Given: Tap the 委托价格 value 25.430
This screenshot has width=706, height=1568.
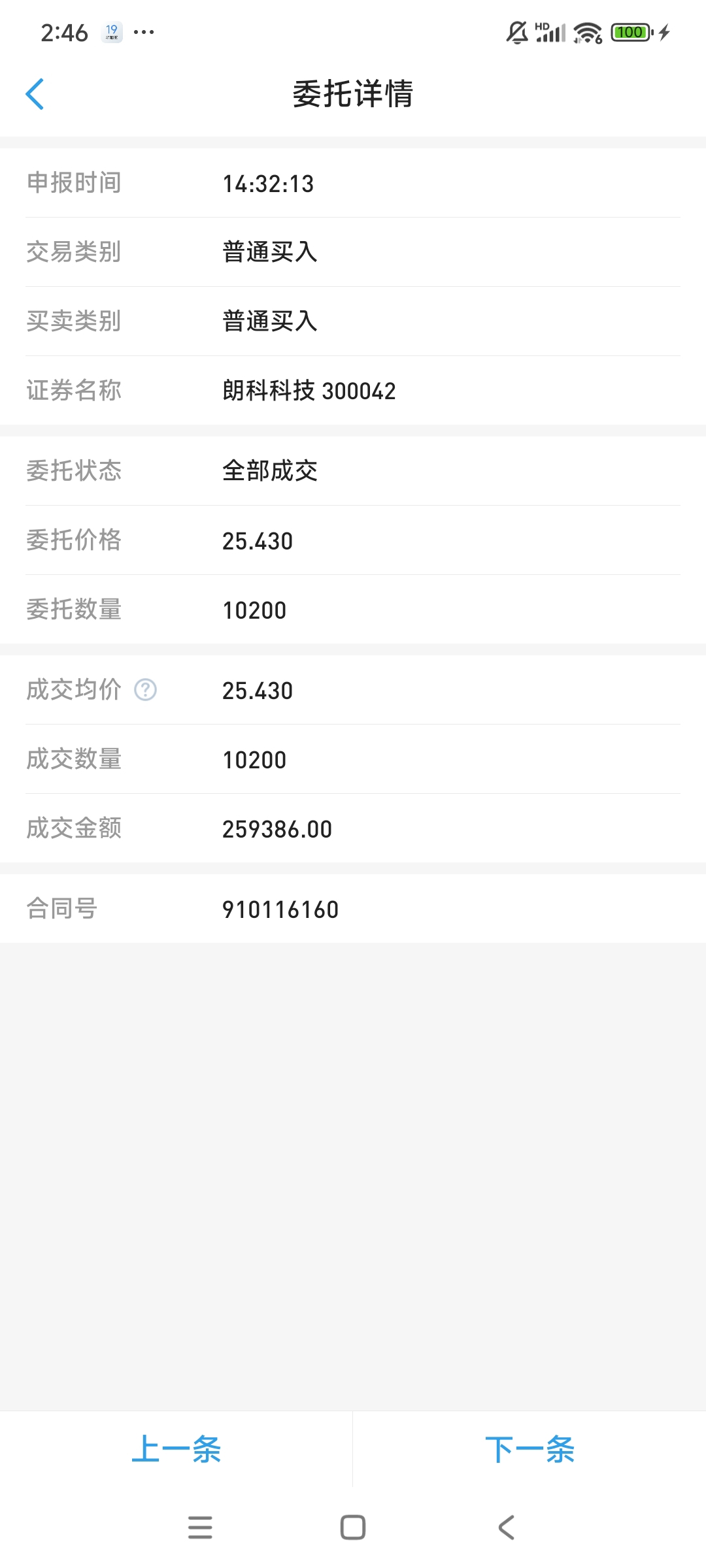Looking at the screenshot, I should [x=258, y=541].
